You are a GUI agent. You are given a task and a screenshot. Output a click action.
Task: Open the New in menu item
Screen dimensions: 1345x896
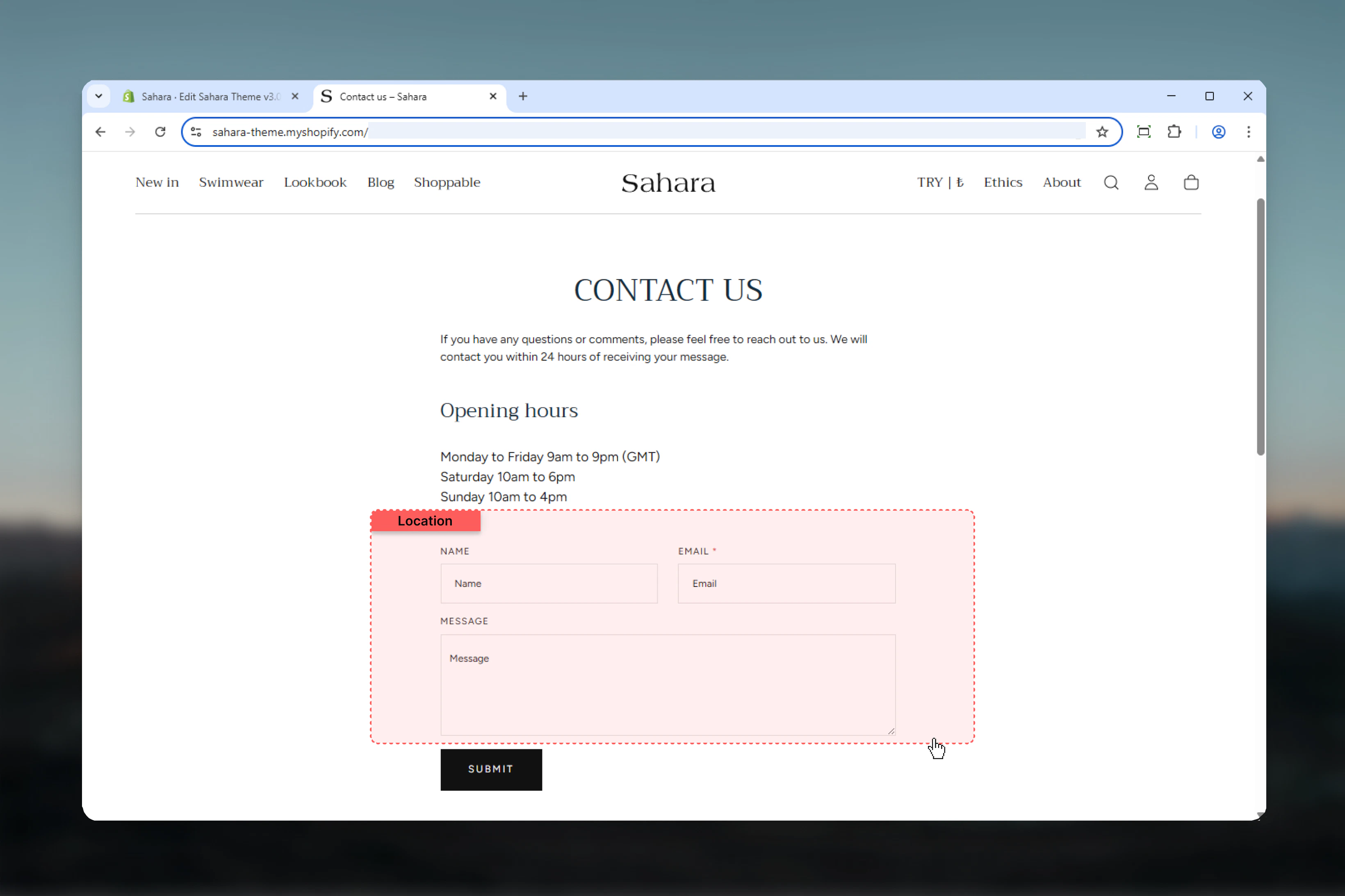157,182
